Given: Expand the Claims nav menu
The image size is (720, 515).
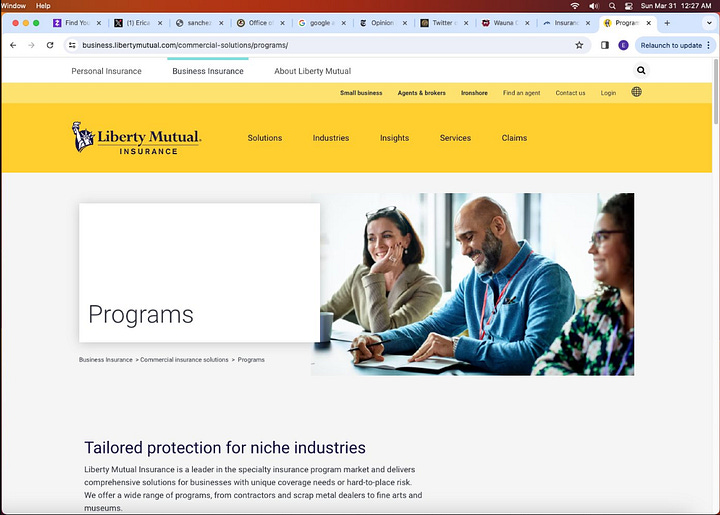Looking at the screenshot, I should [x=514, y=138].
